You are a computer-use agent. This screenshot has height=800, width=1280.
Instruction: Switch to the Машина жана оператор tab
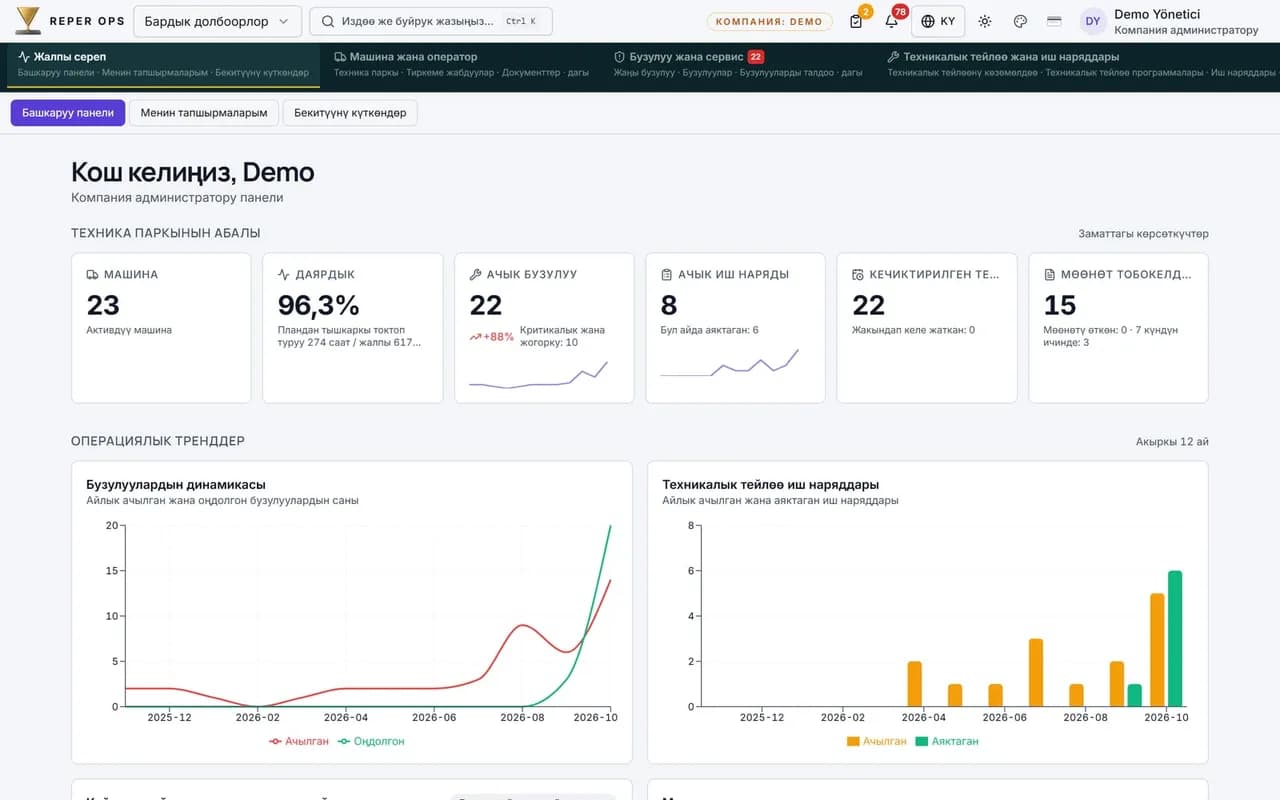pyautogui.click(x=462, y=65)
